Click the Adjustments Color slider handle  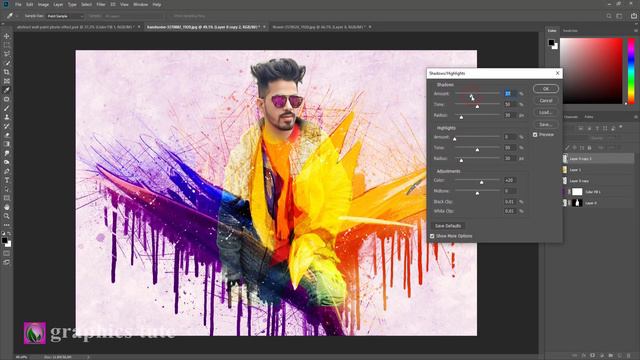[482, 182]
